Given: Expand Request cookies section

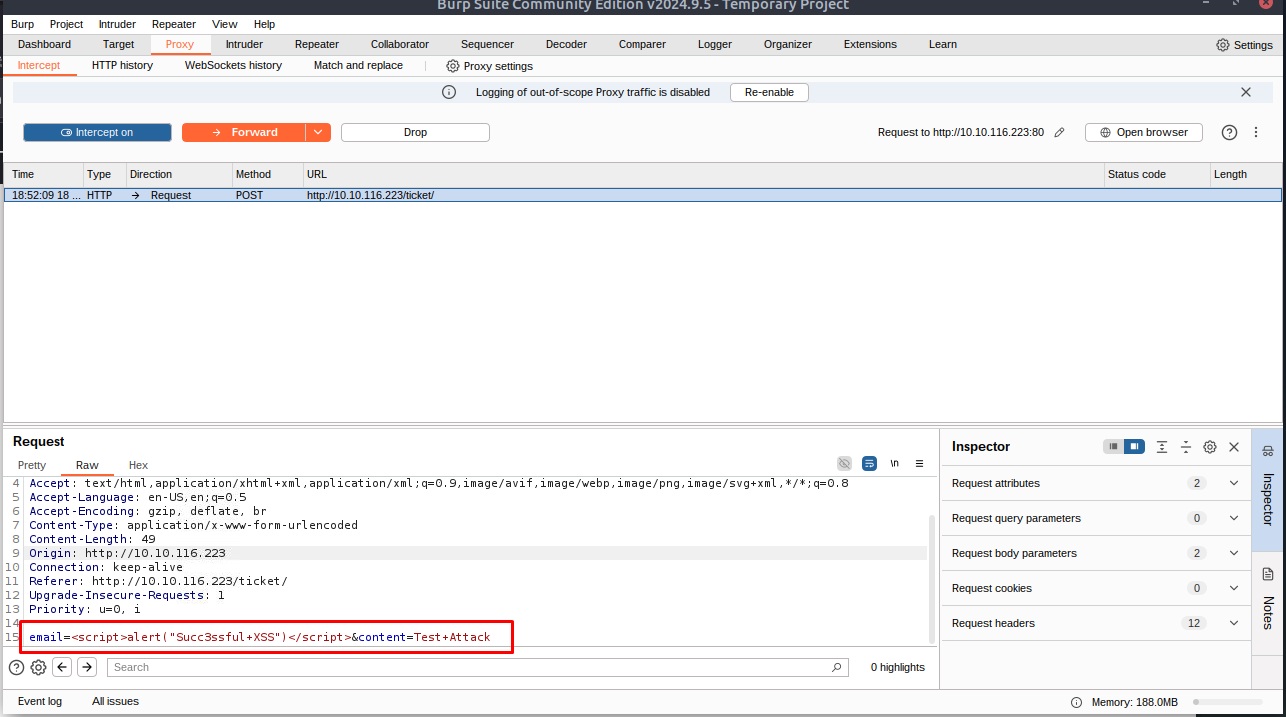Looking at the screenshot, I should pos(1096,588).
